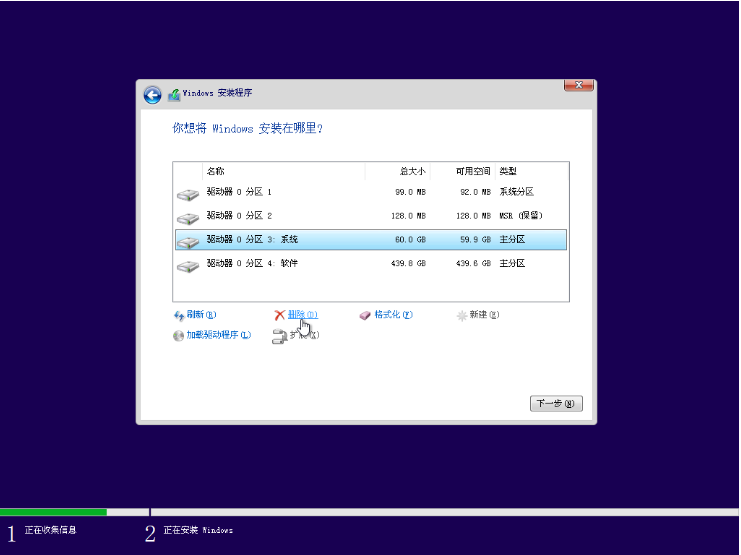This screenshot has width=741, height=555.
Task: Click the 名称 column header
Action: [284, 171]
